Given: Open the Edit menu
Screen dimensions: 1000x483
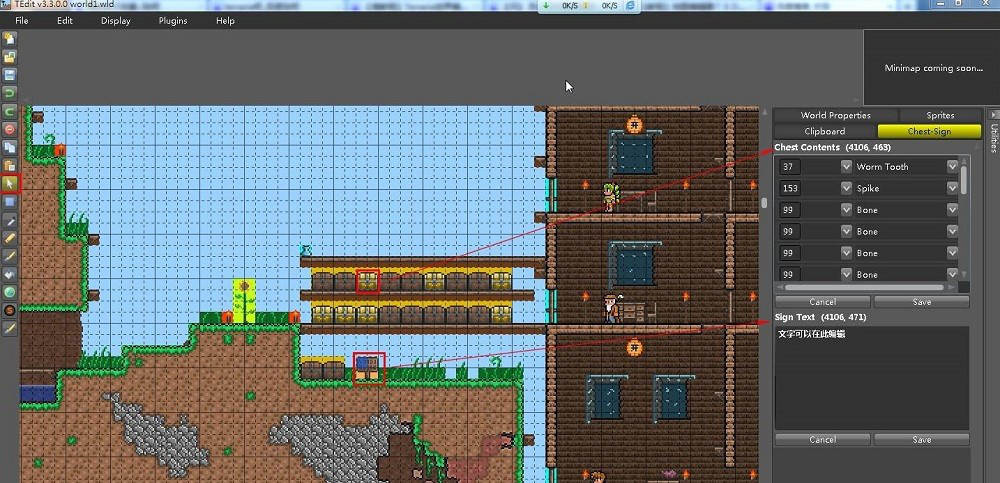Looking at the screenshot, I should point(65,20).
